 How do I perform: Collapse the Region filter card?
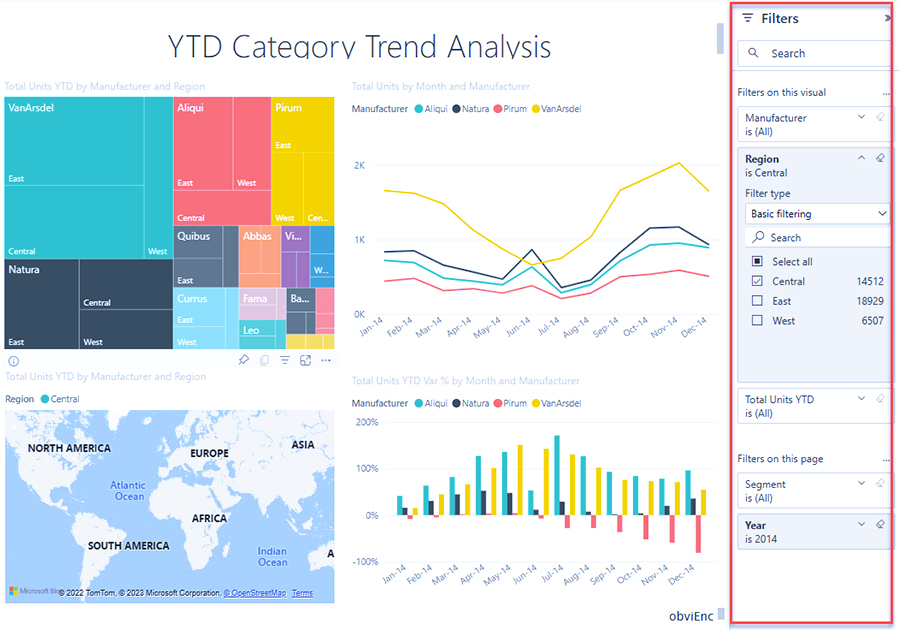coord(861,158)
